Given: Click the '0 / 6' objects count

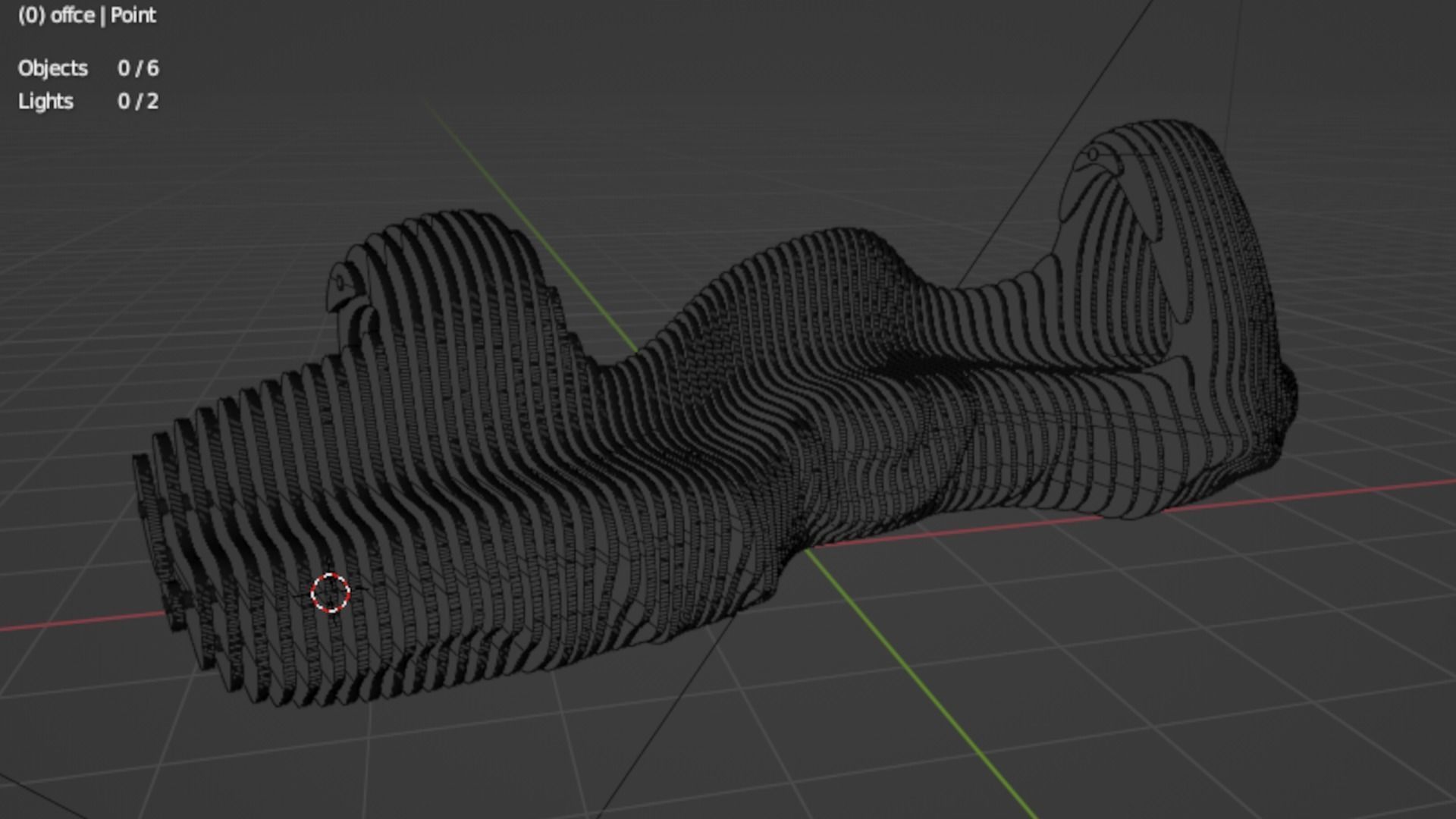Looking at the screenshot, I should pyautogui.click(x=138, y=68).
